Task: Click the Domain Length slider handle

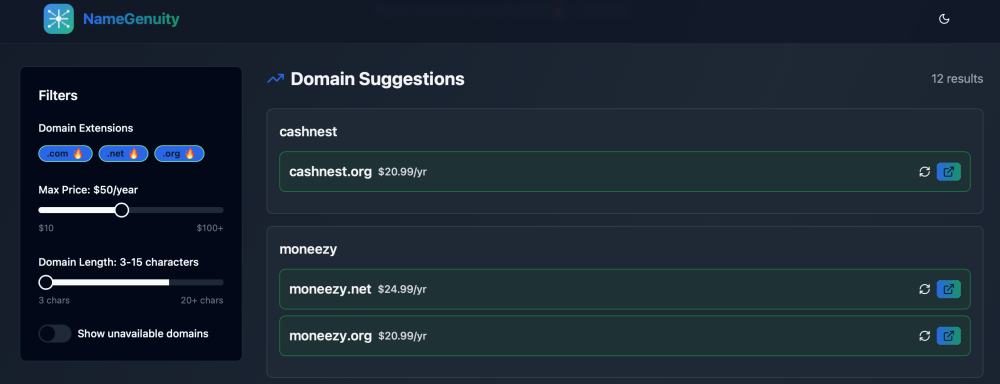Action: tap(46, 282)
